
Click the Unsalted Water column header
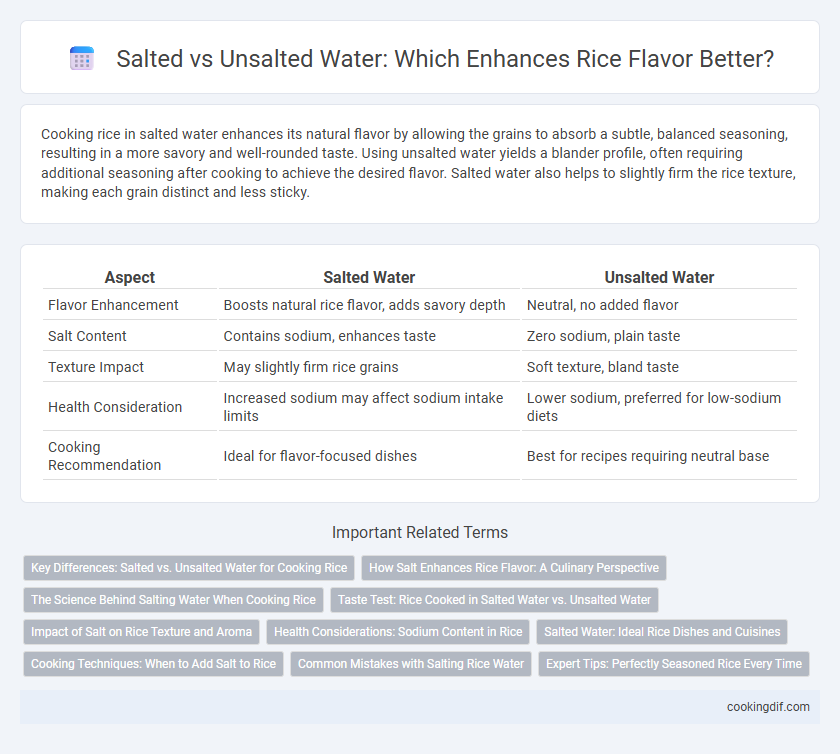(659, 277)
